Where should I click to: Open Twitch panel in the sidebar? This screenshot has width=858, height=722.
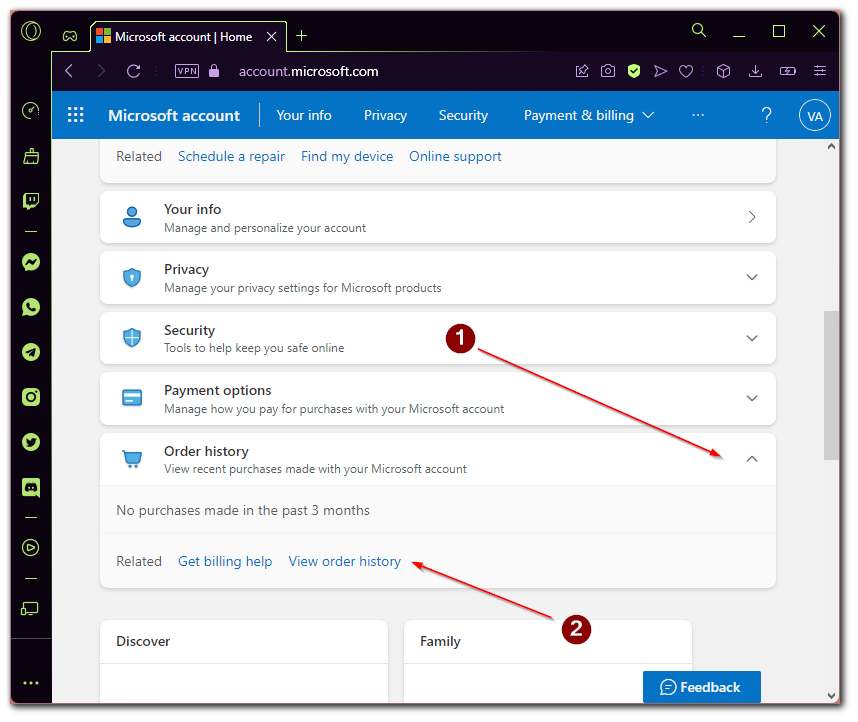point(31,201)
